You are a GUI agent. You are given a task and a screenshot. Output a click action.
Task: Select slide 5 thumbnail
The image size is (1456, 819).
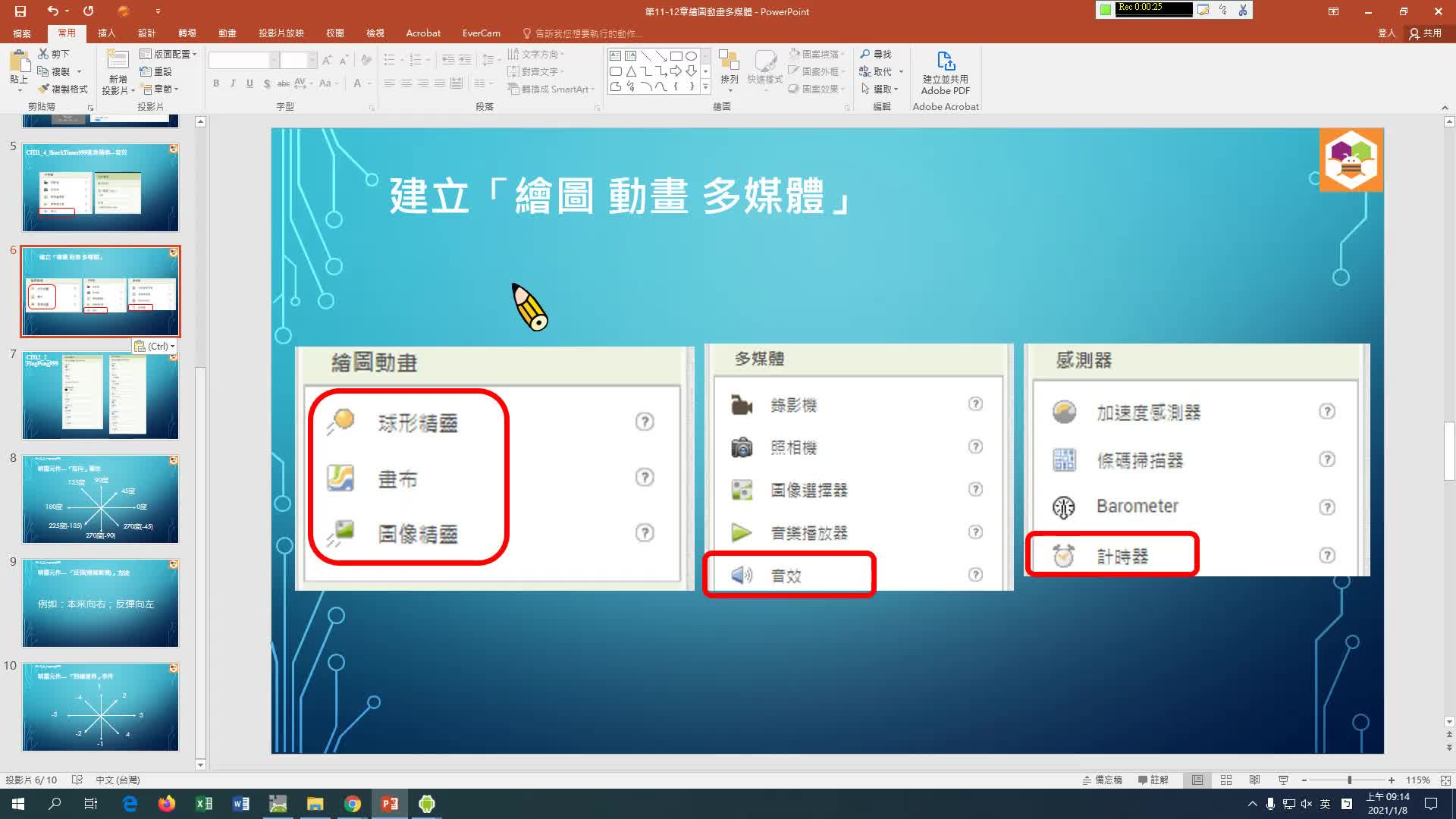(100, 187)
